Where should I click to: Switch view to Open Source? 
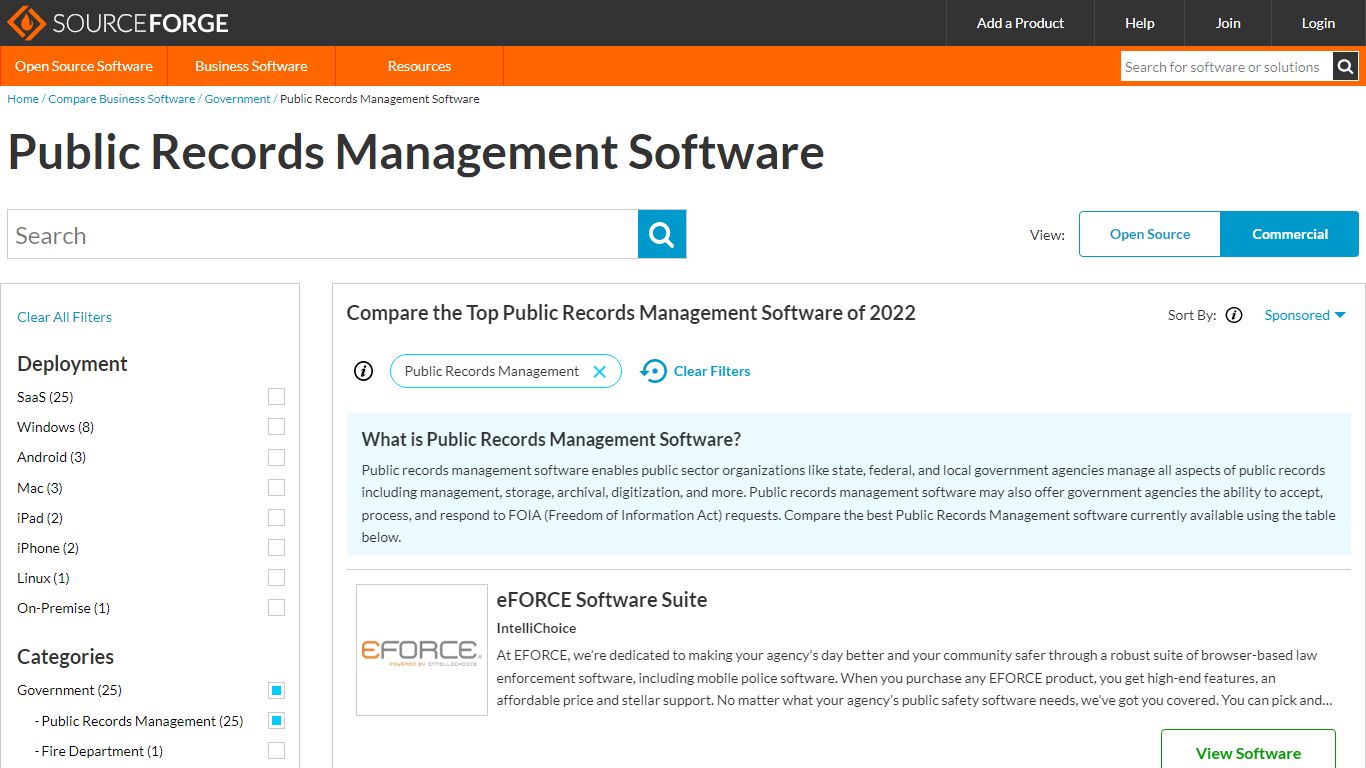(x=1150, y=234)
